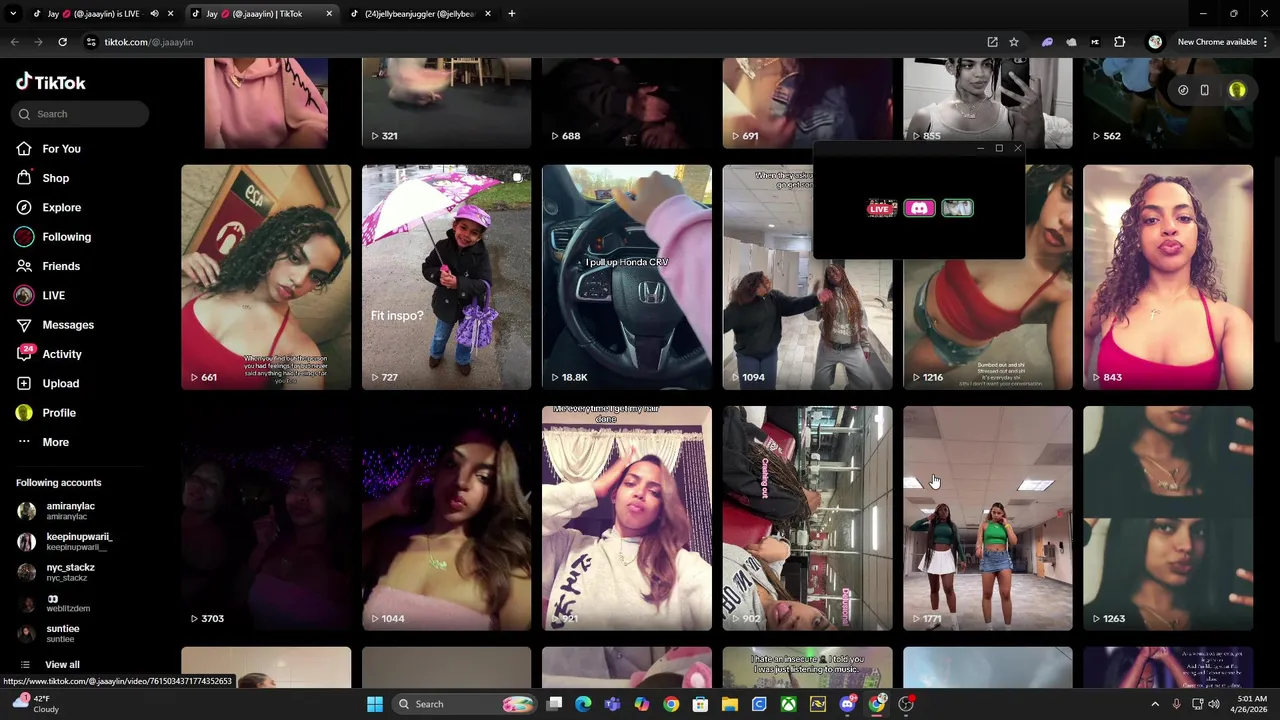Screen dimensions: 1280x720
Task: Click the floating phone icon button
Action: (1204, 90)
